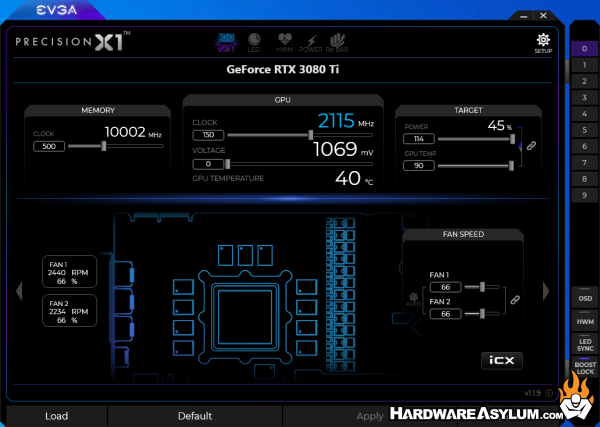Toggle AUTO fan mode icon
The width and height of the screenshot is (600, 427).
(413, 300)
